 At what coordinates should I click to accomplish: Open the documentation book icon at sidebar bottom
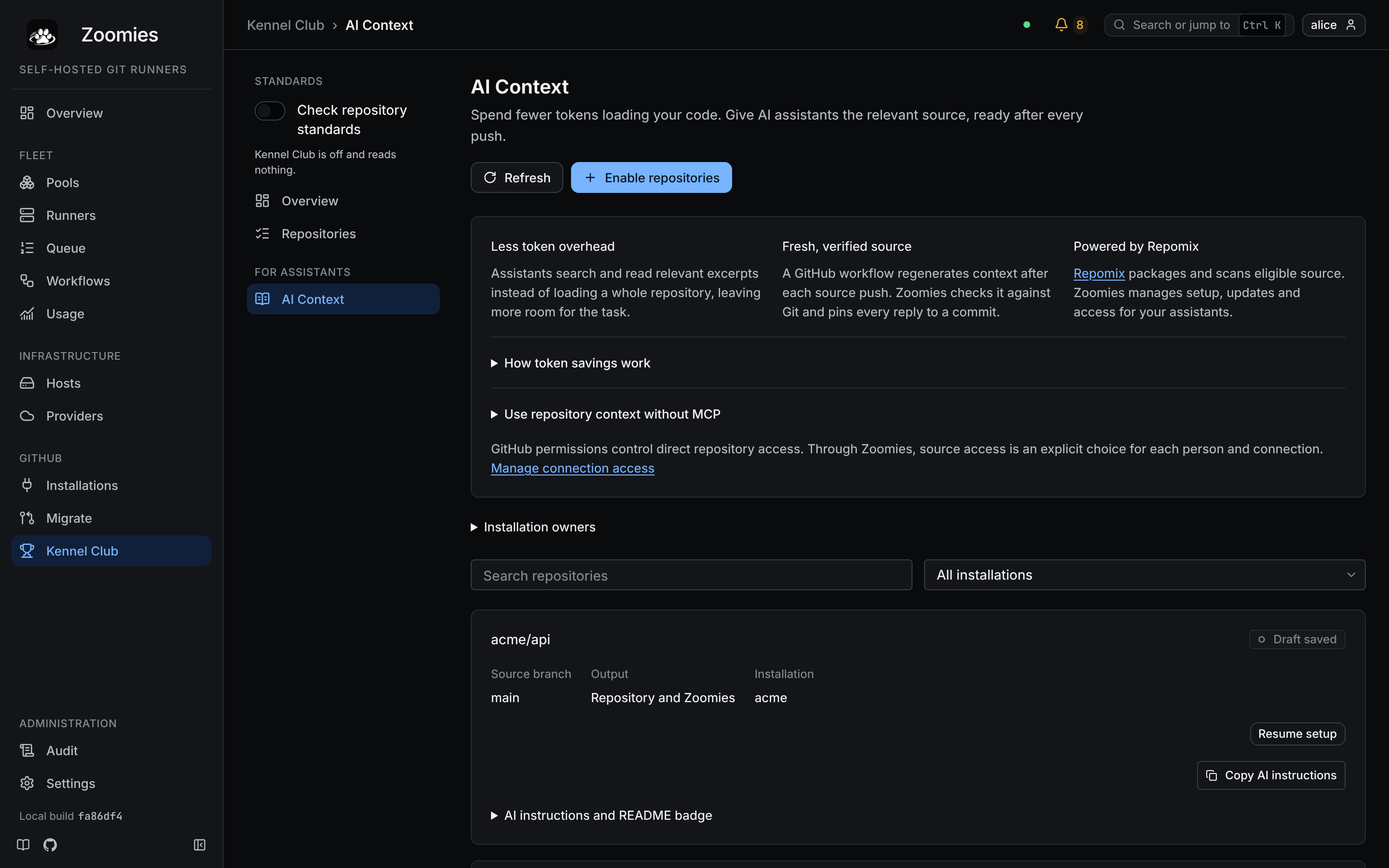[x=23, y=844]
